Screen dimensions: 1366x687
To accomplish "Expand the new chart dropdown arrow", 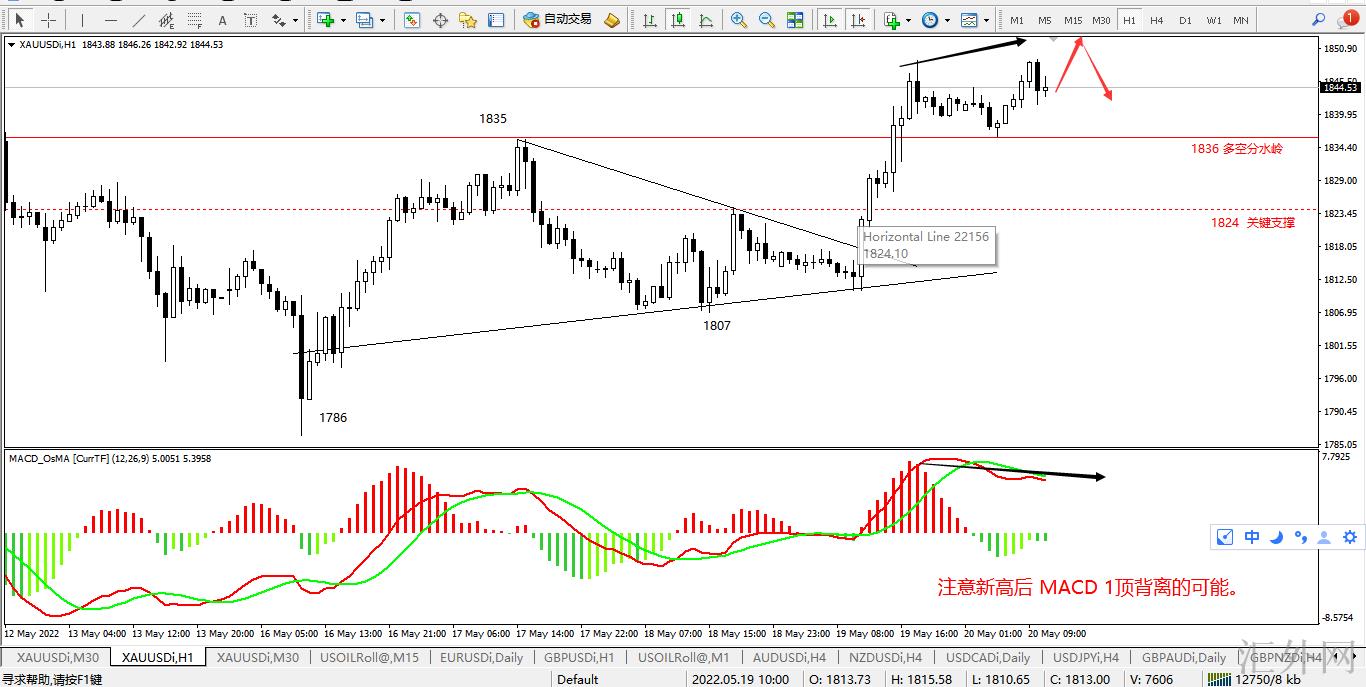I will (343, 20).
